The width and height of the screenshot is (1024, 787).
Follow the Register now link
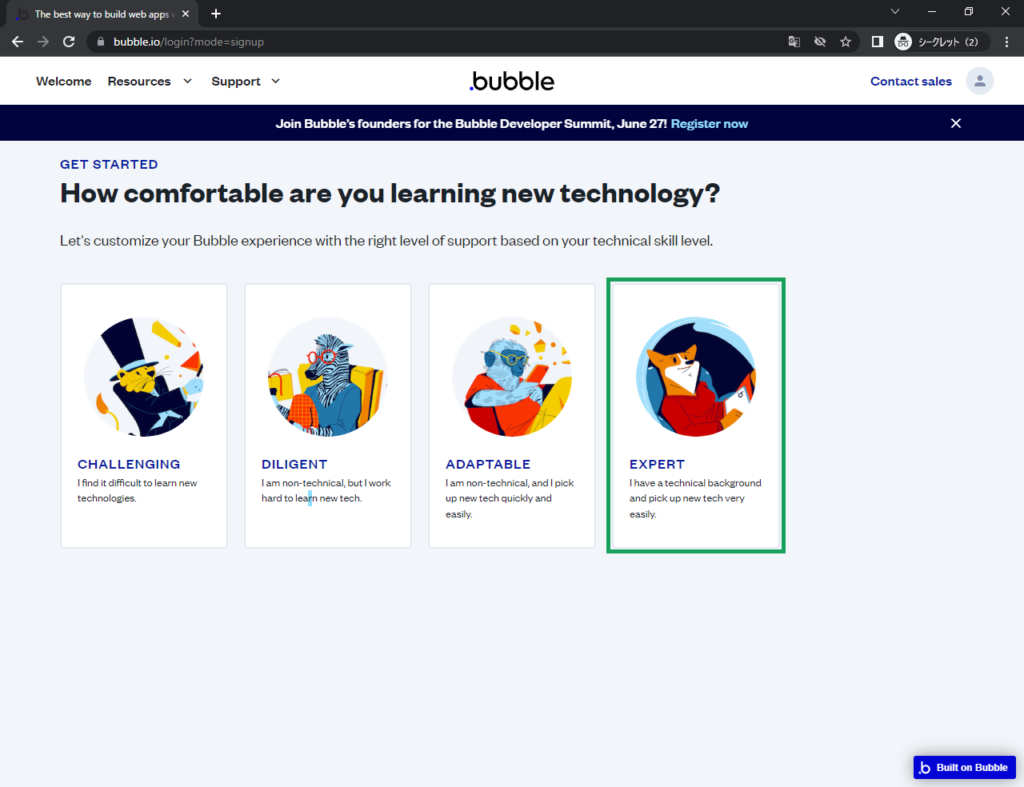(709, 124)
